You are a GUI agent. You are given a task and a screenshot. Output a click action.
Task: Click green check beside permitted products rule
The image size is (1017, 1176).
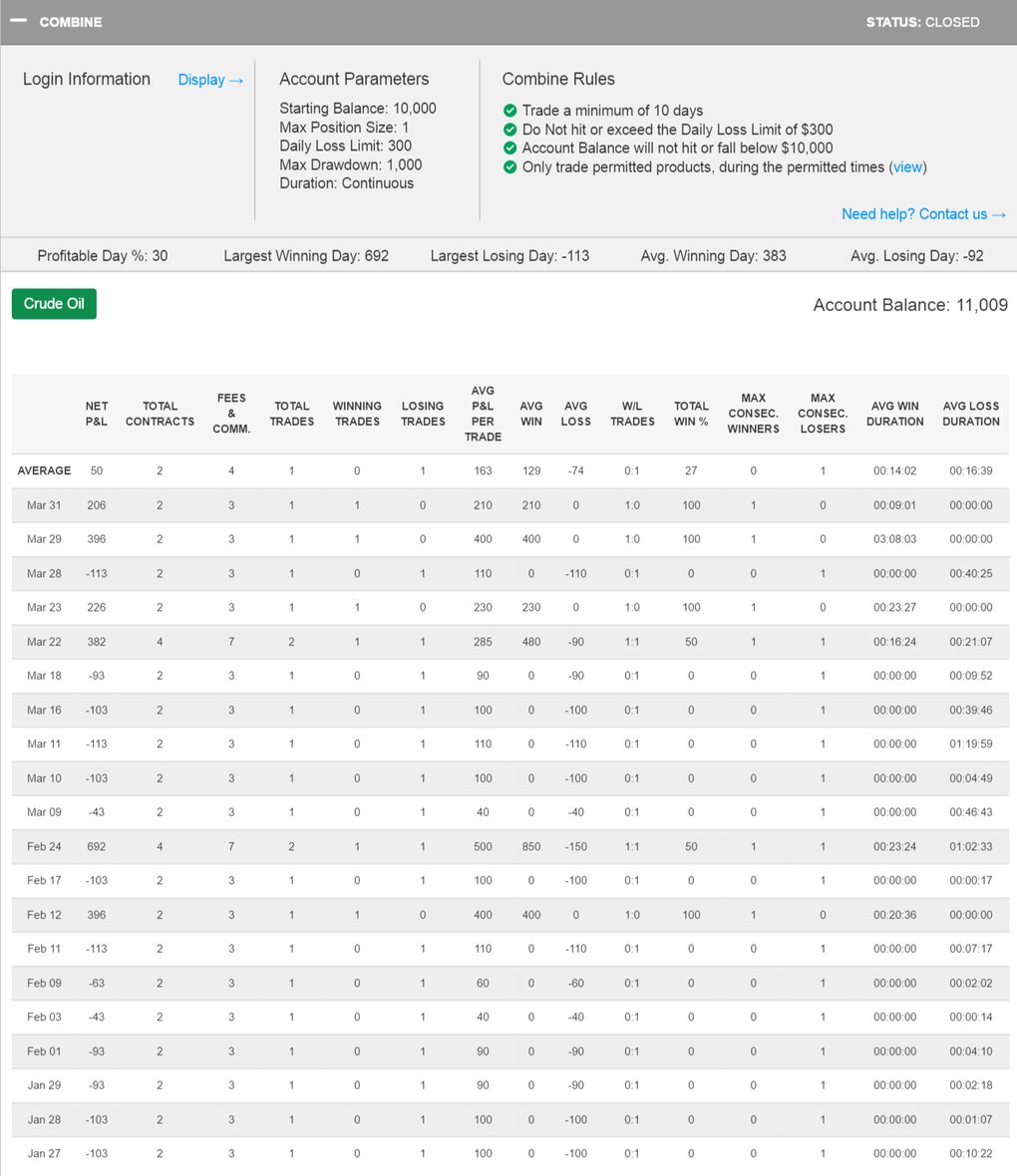tap(510, 167)
